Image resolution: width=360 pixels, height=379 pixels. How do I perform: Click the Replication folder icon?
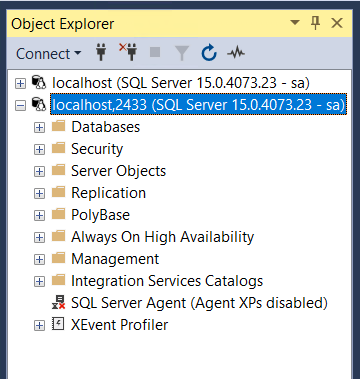[59, 192]
